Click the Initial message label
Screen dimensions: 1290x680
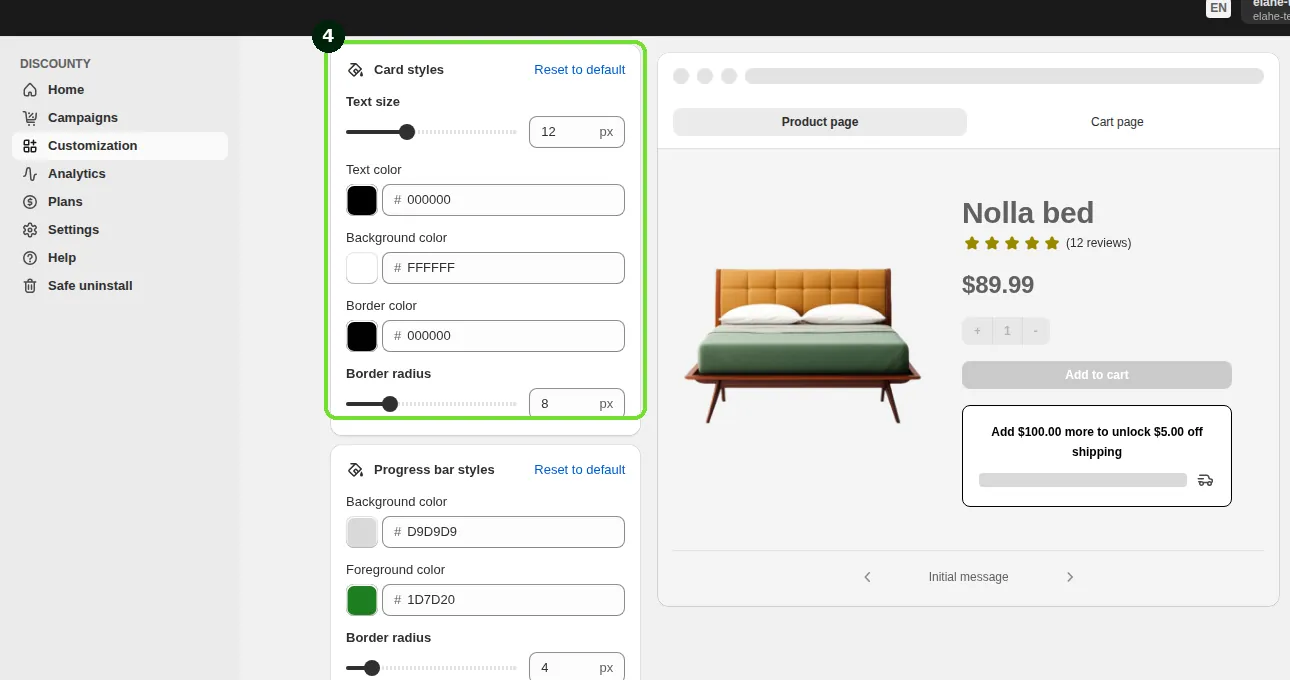[x=968, y=577]
